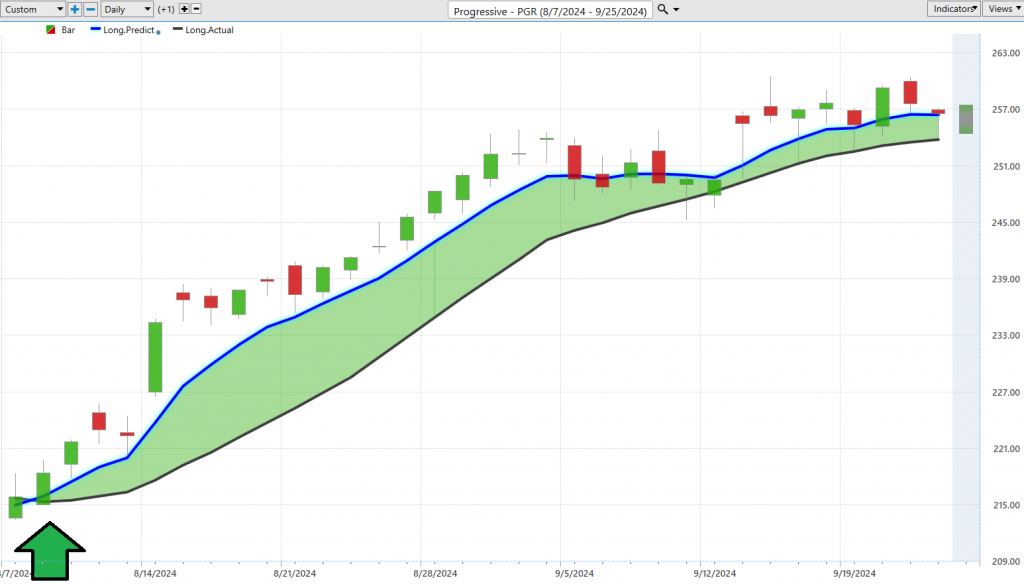
Task: Click the 263.00 price axis label
Action: [x=1006, y=53]
